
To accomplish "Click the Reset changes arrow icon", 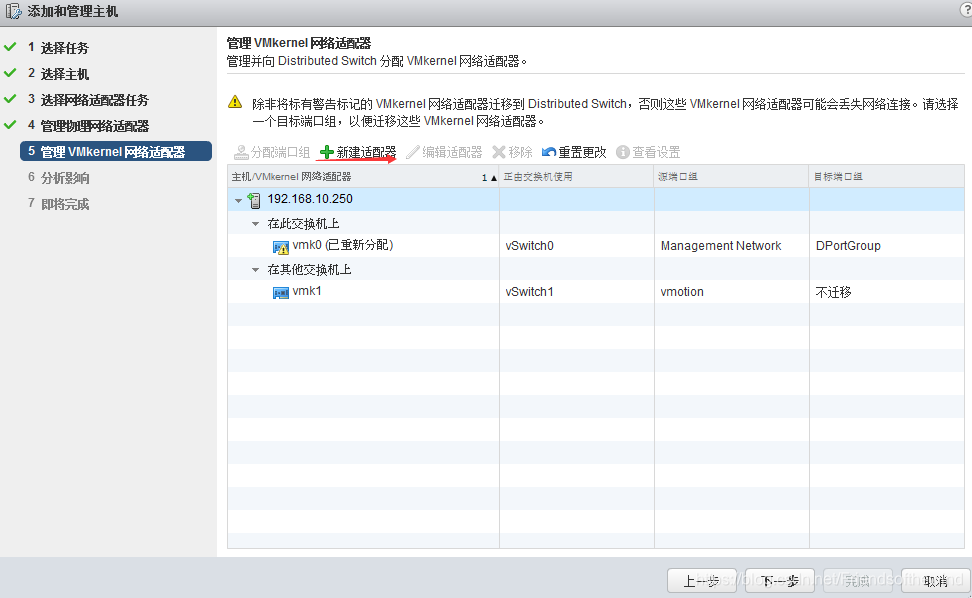I will pyautogui.click(x=549, y=152).
